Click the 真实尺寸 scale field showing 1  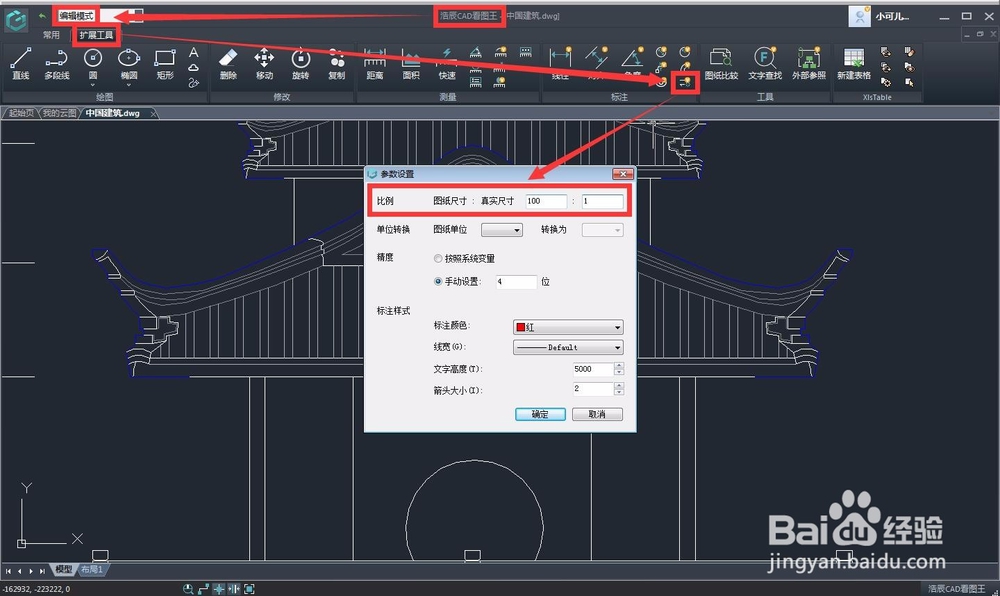603,201
